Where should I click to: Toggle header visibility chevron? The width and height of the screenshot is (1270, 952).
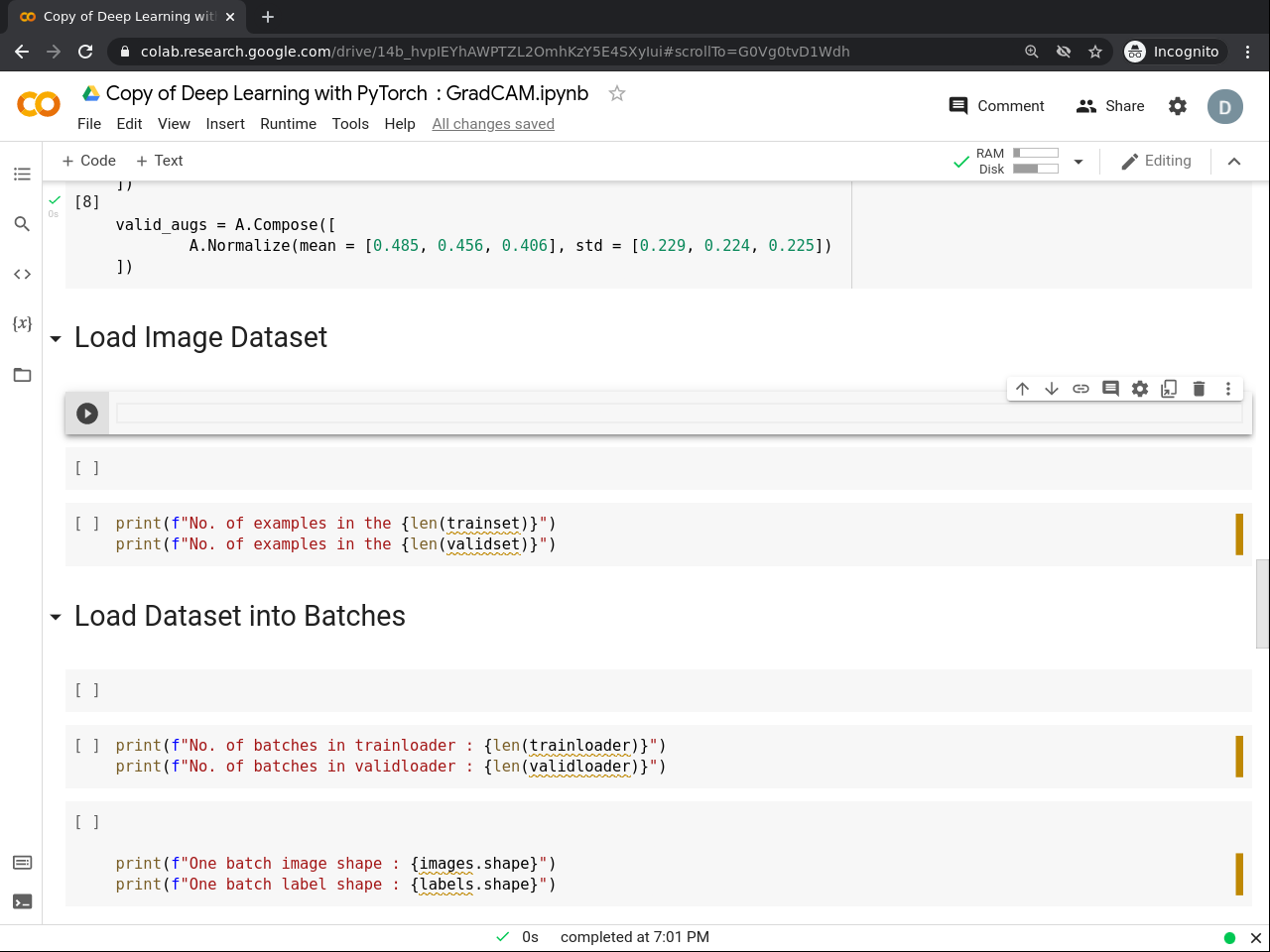click(1234, 162)
